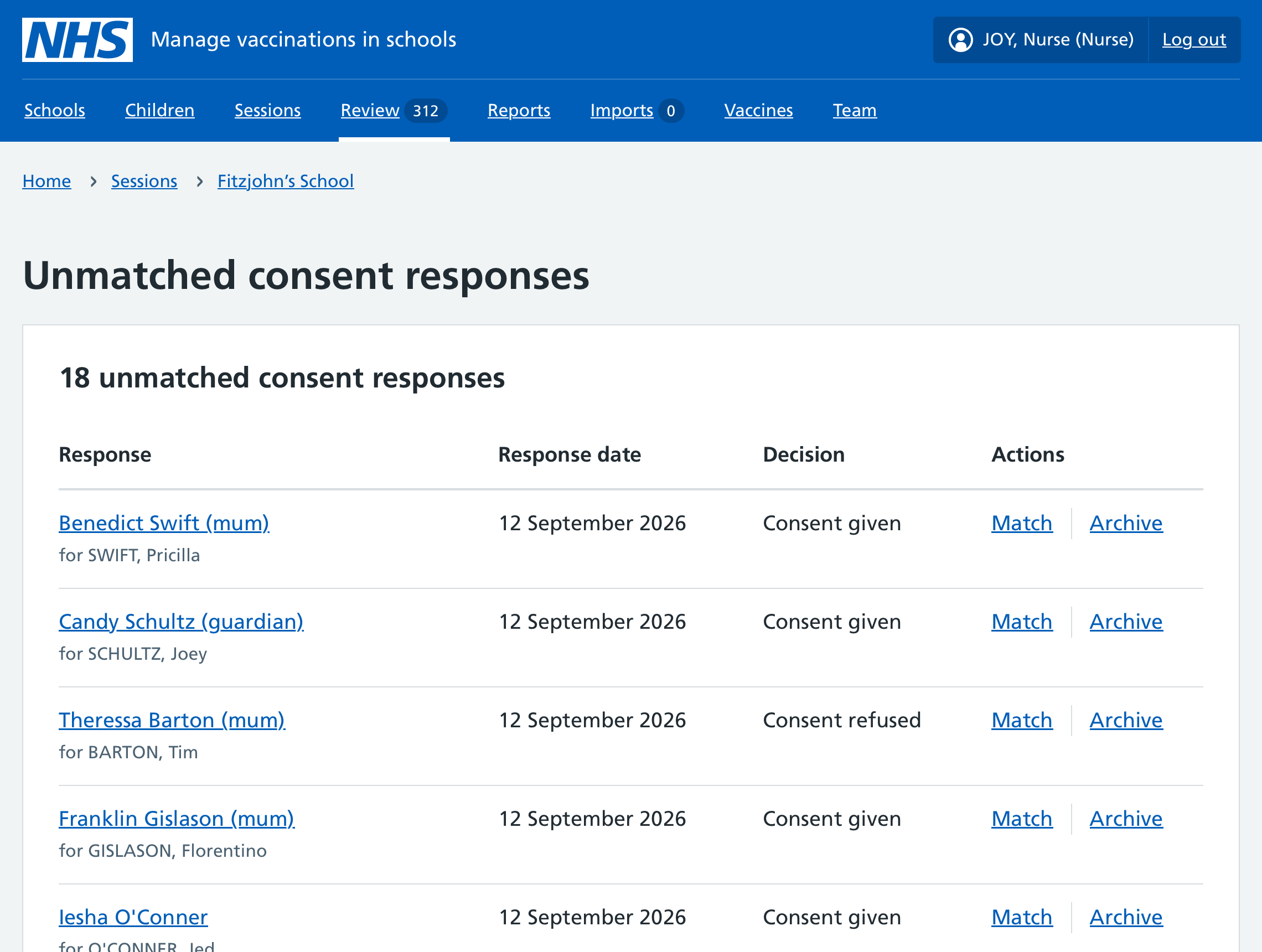The width and height of the screenshot is (1262, 952).
Task: Click the 'Manage vaccinations in schools' title
Action: 303,39
